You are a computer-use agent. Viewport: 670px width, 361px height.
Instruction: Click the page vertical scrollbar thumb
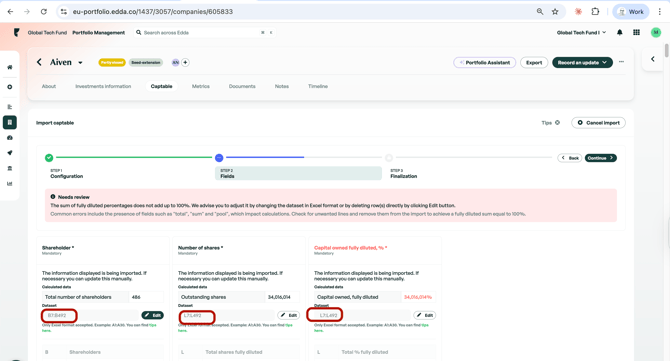[666, 50]
